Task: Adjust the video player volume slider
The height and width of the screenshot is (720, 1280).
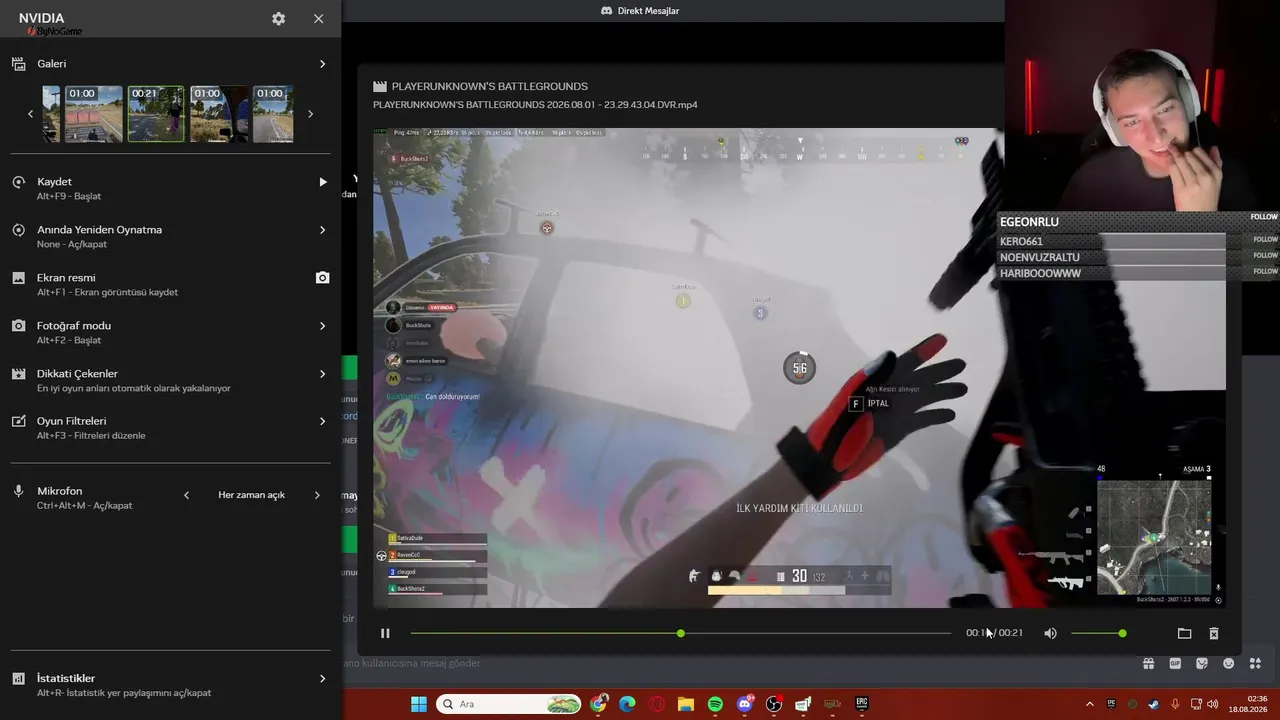Action: 1098,633
